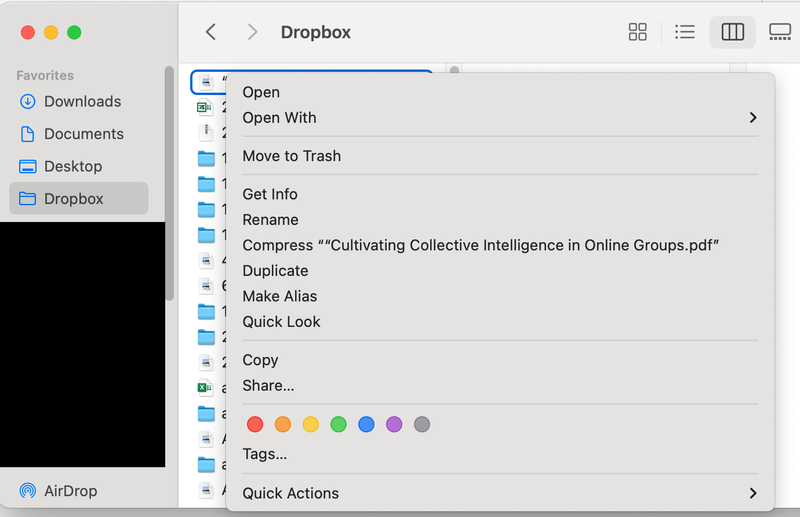Select Get Info from context menu
Image resolution: width=800 pixels, height=517 pixels.
270,194
